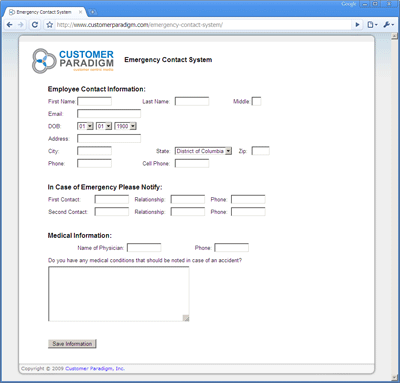400x383 pixels.
Task: Click the Address input field
Action: [x=109, y=138]
